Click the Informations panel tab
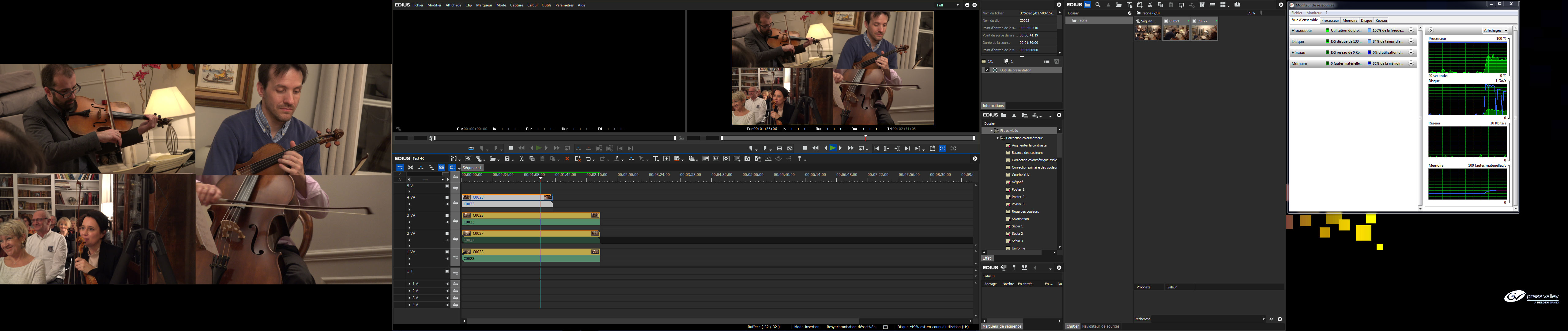Screen dimensions: 1568x331 (x=993, y=105)
